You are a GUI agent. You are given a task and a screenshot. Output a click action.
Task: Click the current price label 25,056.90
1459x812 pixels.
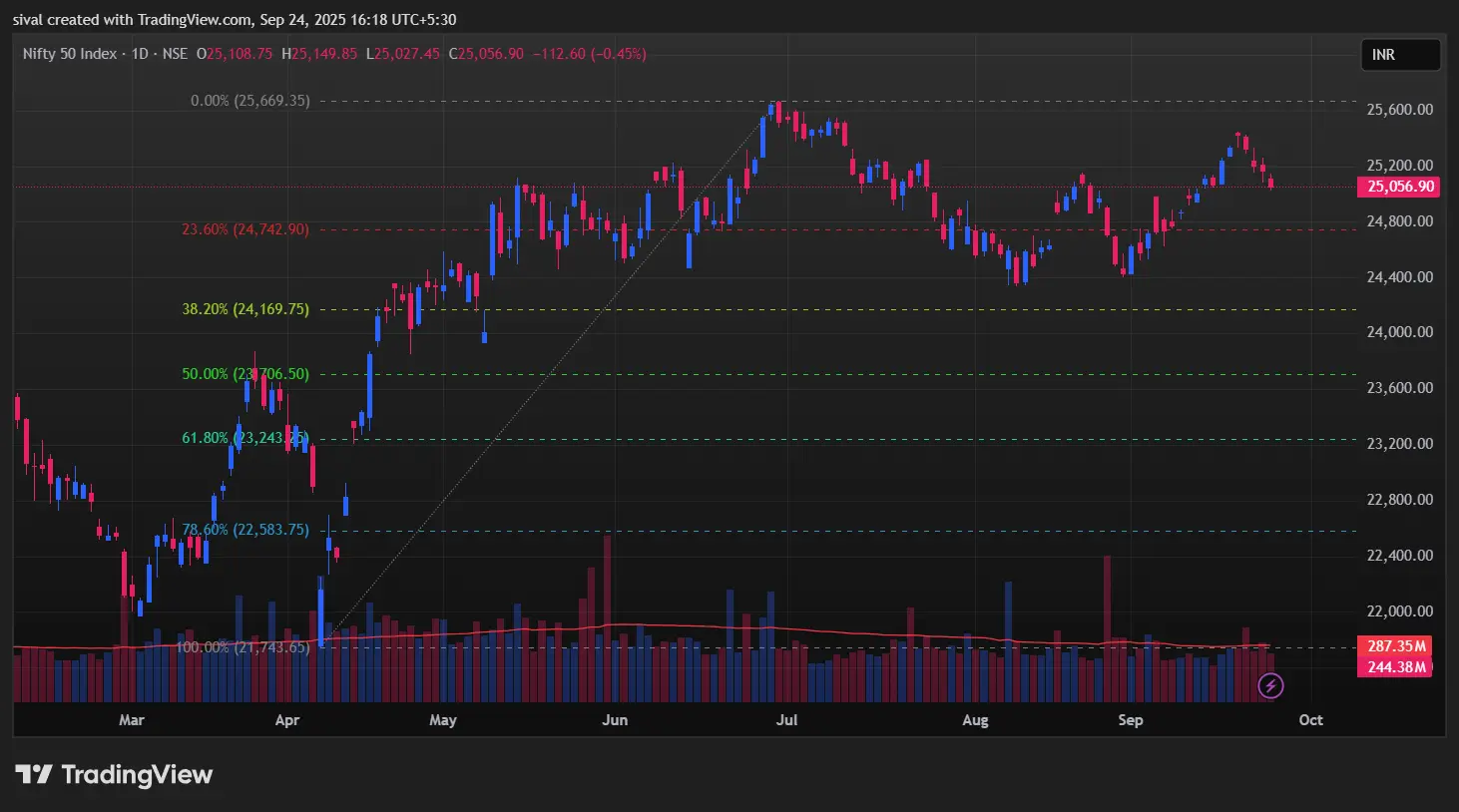coord(1398,187)
